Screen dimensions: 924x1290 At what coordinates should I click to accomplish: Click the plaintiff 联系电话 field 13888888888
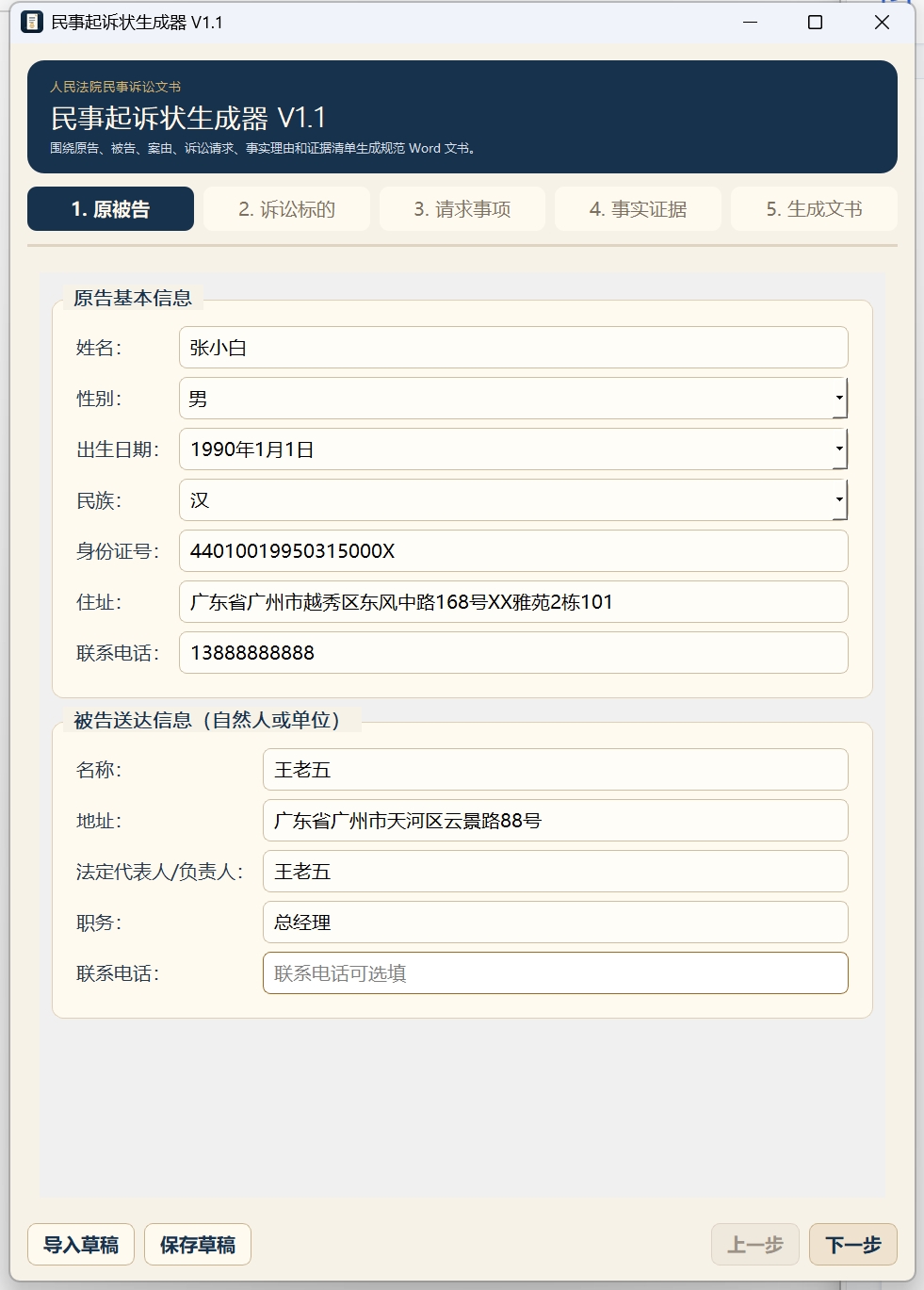pyautogui.click(x=513, y=653)
